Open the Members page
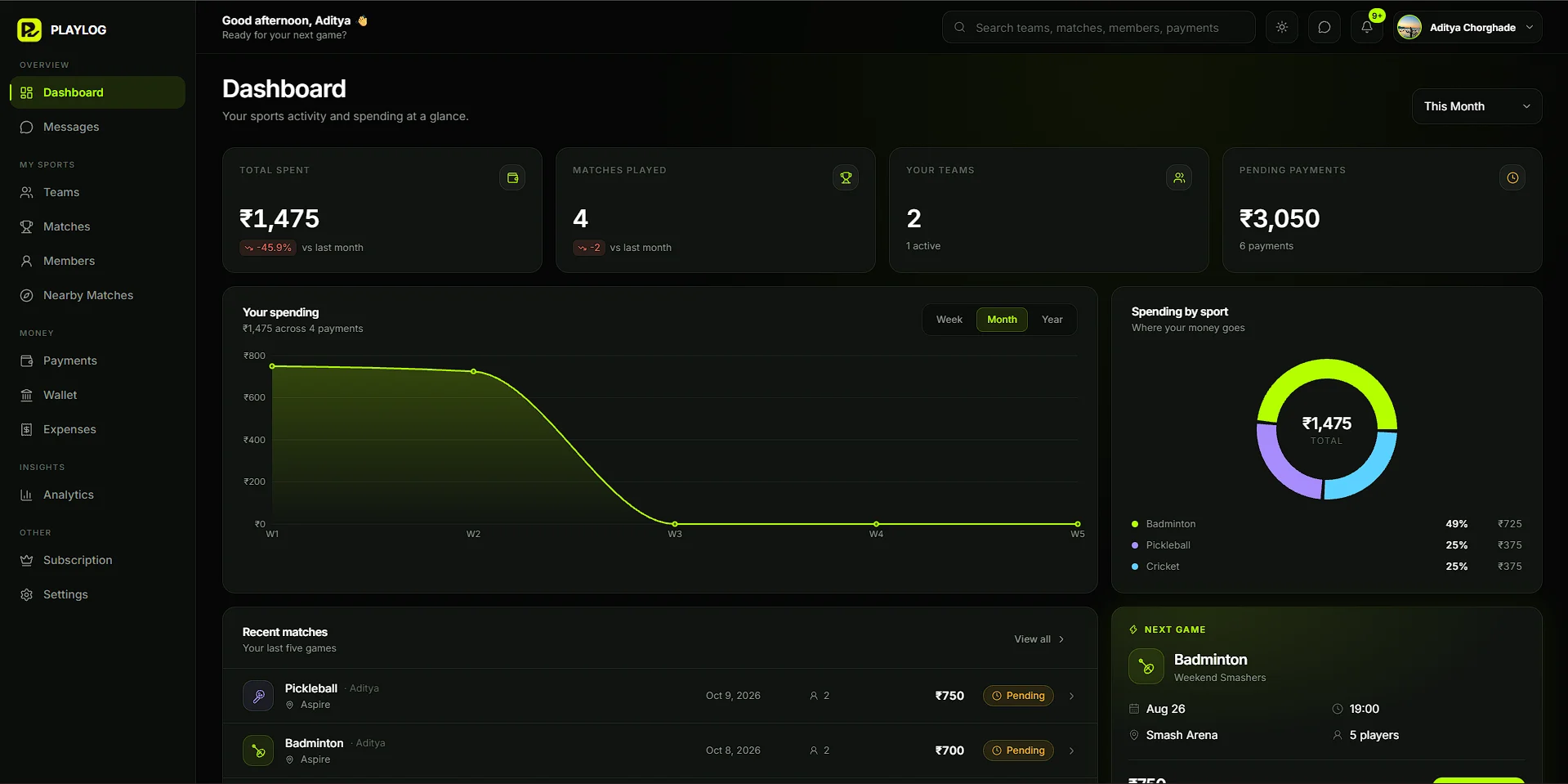This screenshot has height=784, width=1568. click(x=98, y=261)
